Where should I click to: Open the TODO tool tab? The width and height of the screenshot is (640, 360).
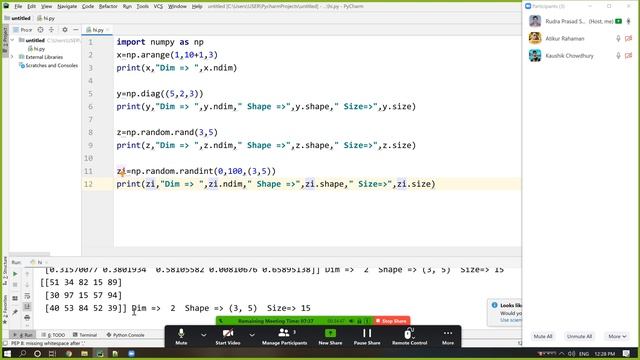click(x=53, y=335)
